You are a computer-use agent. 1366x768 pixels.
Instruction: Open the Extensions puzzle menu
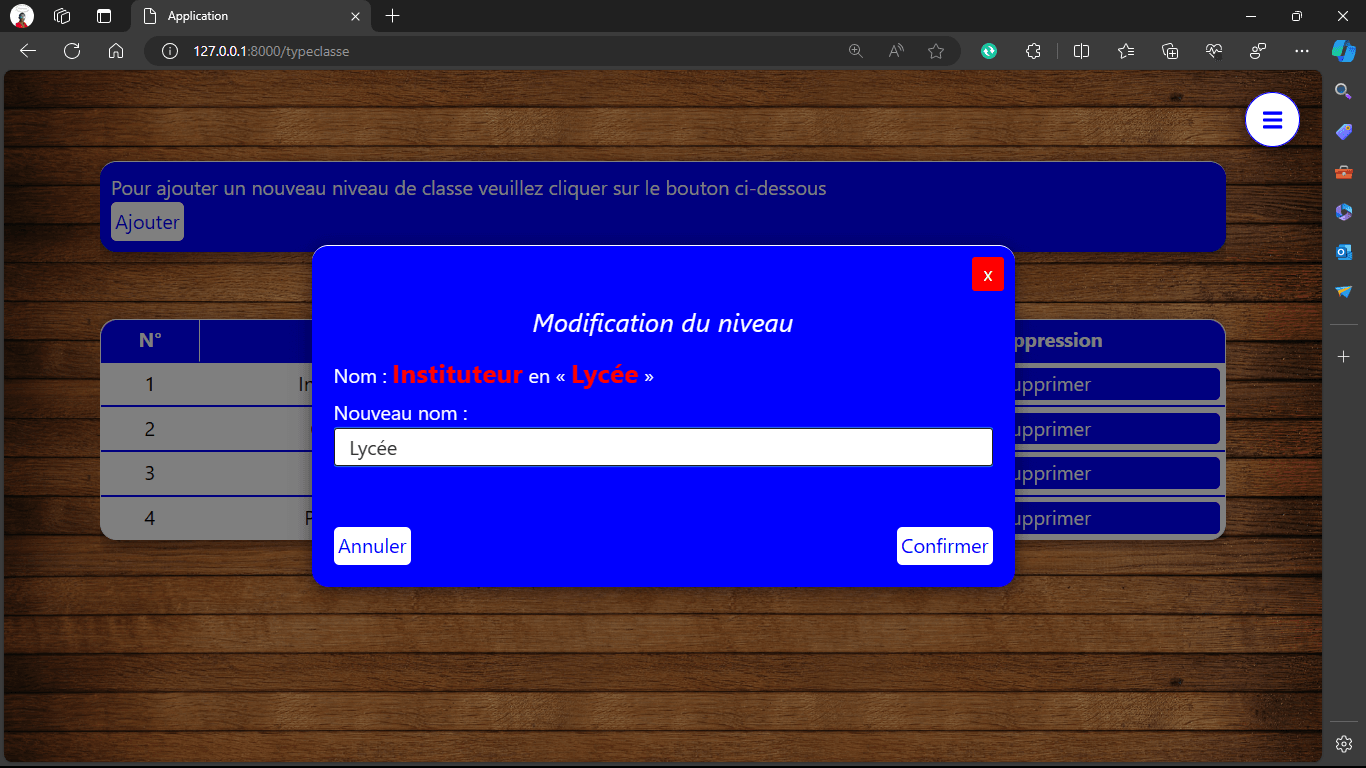(1034, 51)
